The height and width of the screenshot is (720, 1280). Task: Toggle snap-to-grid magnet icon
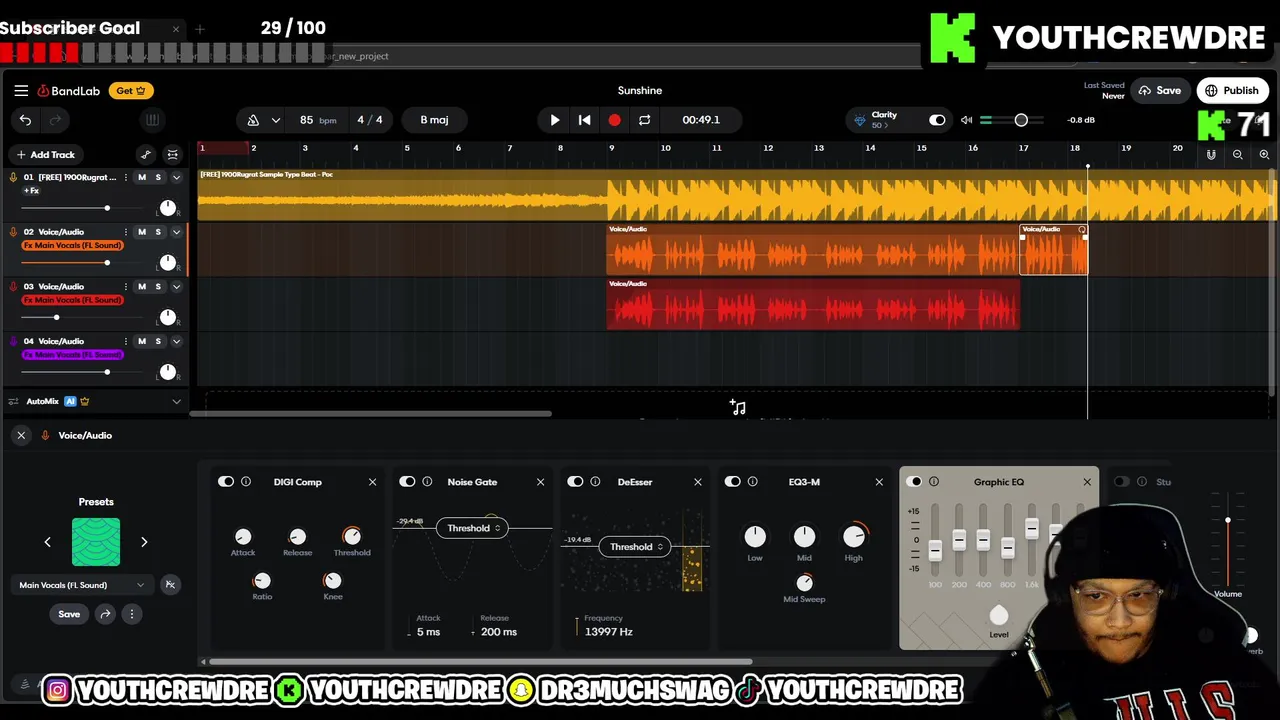1211,155
